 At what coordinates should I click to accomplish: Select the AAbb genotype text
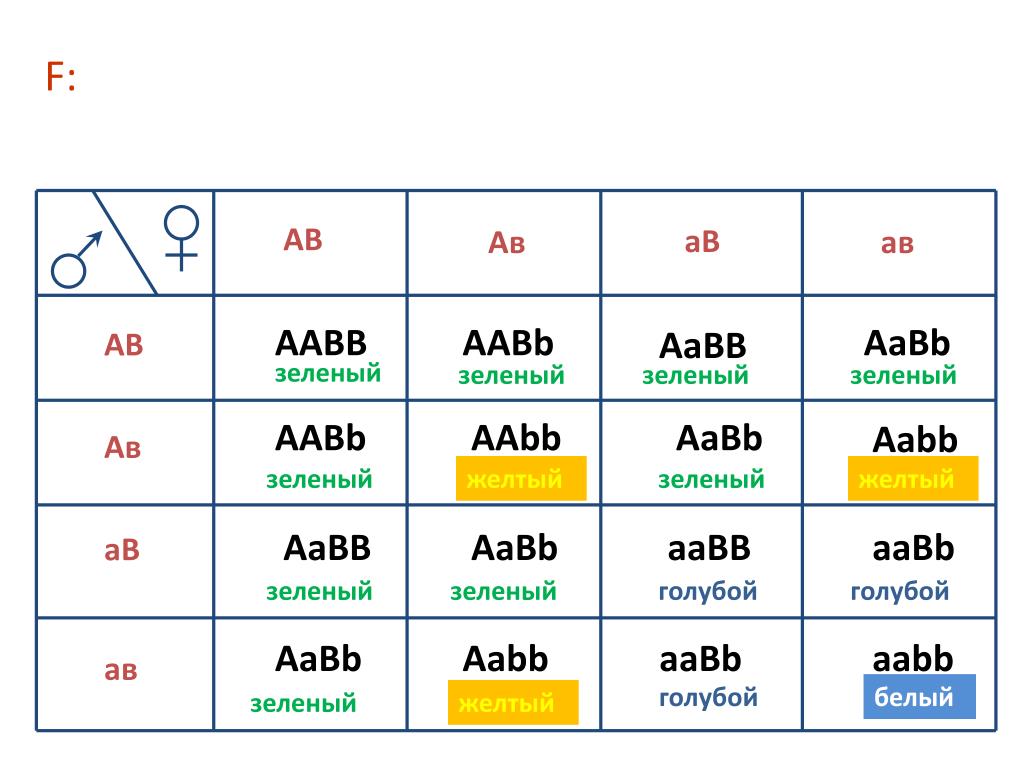516,438
